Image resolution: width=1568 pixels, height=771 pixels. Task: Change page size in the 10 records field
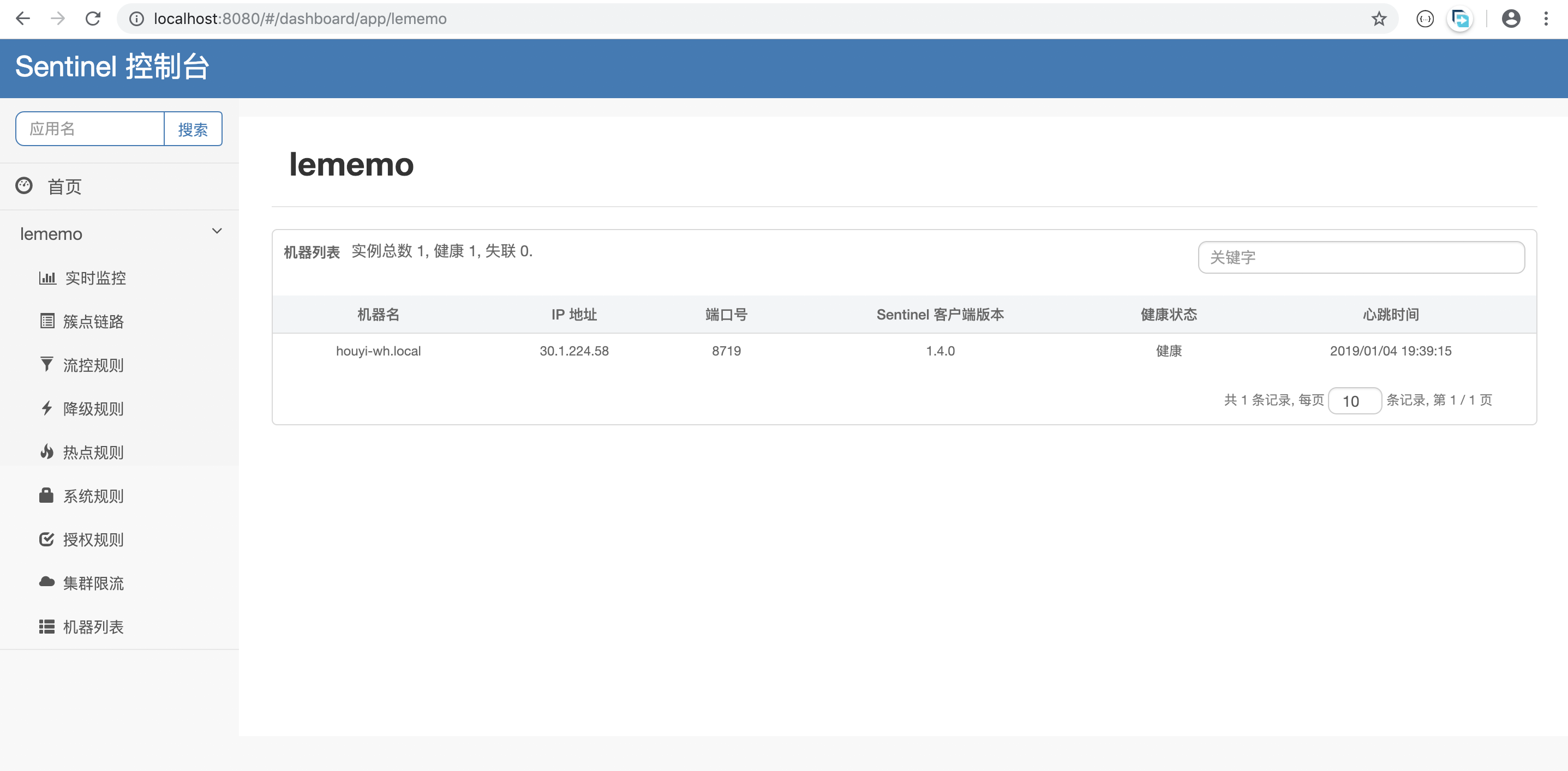(1354, 400)
